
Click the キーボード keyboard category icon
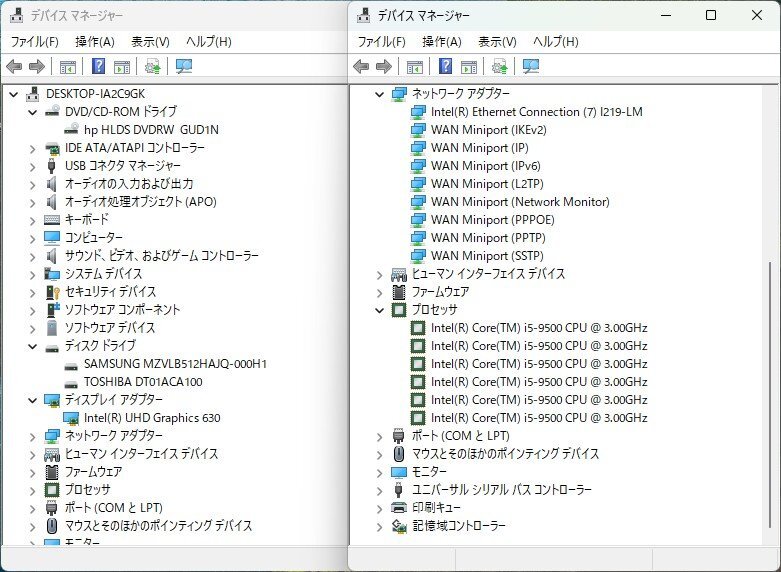(52, 220)
